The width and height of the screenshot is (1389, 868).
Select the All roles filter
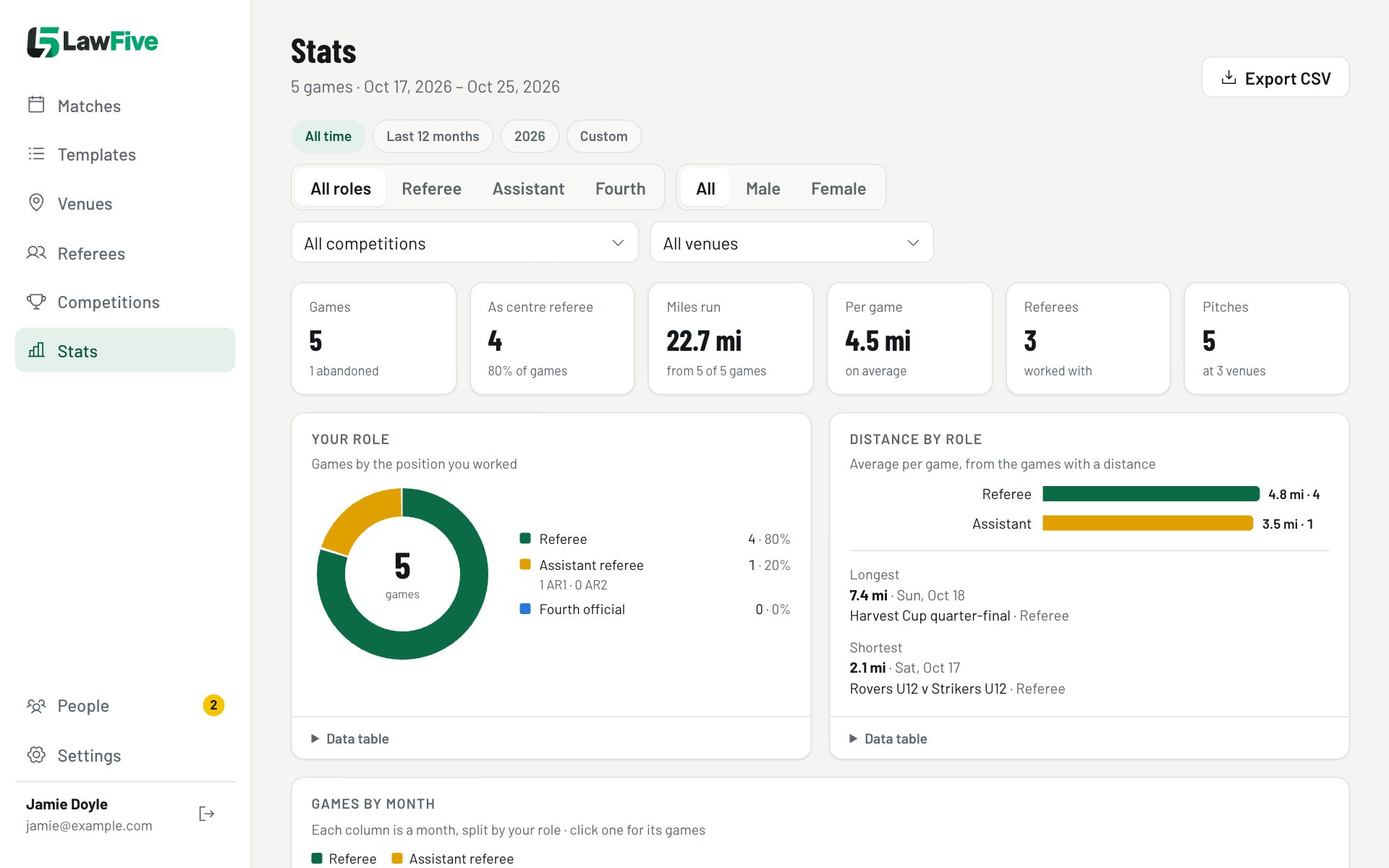point(341,188)
